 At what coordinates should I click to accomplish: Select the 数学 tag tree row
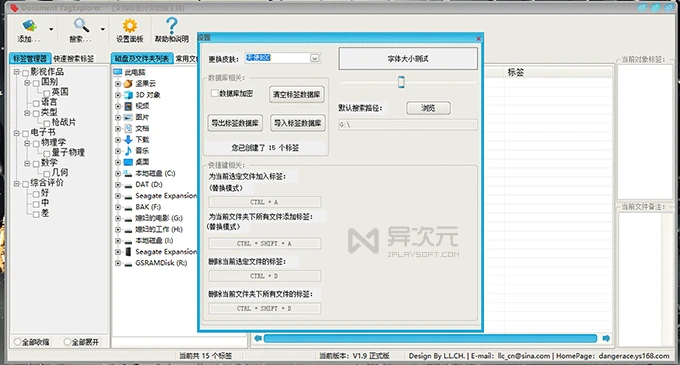coord(49,163)
